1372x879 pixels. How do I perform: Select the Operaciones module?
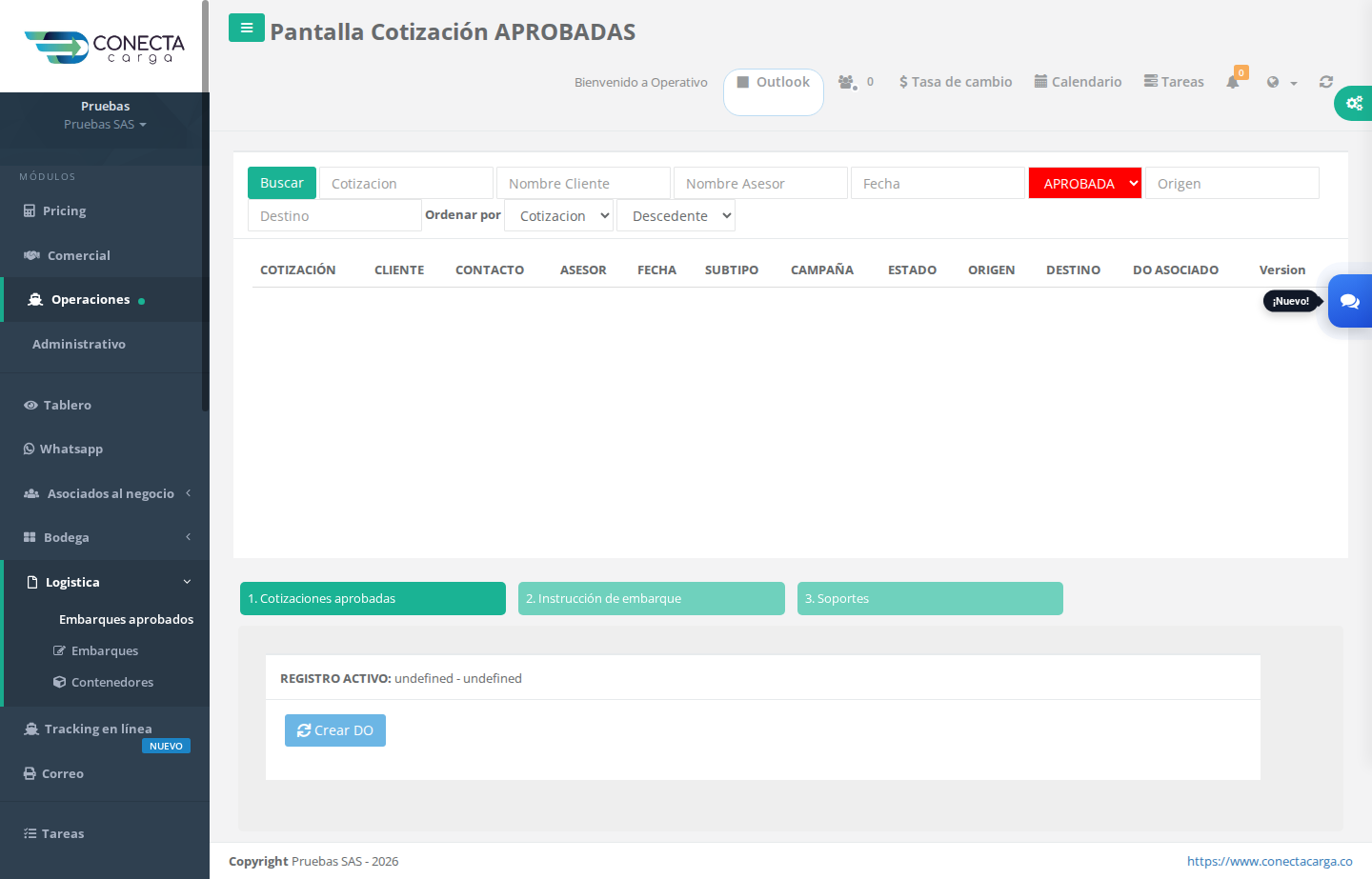click(103, 299)
